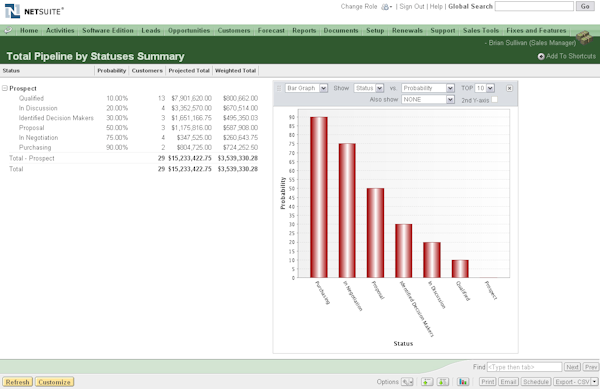Click the Help link

click(x=436, y=7)
